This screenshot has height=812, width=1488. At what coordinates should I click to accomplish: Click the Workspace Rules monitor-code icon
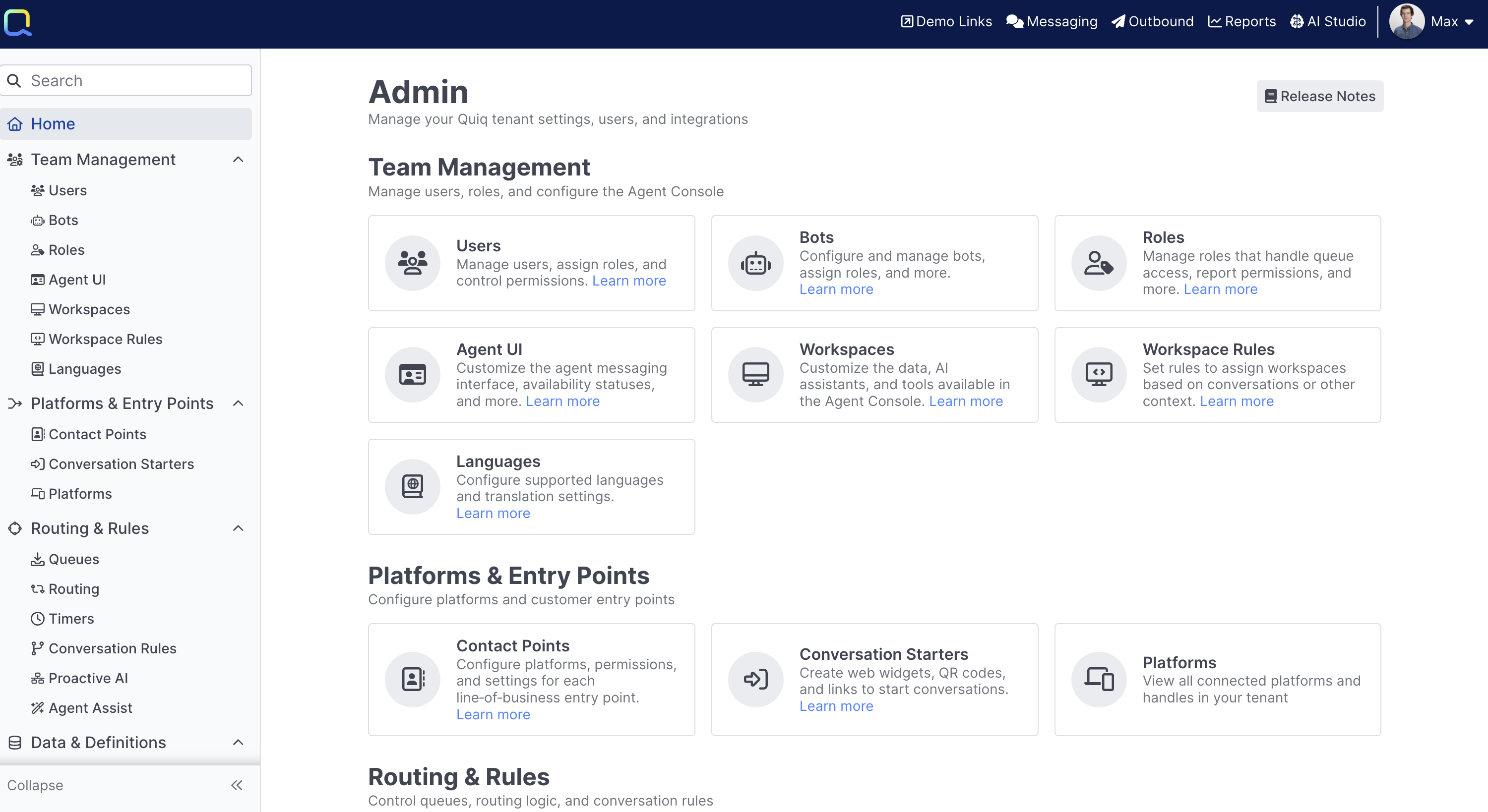point(1099,375)
